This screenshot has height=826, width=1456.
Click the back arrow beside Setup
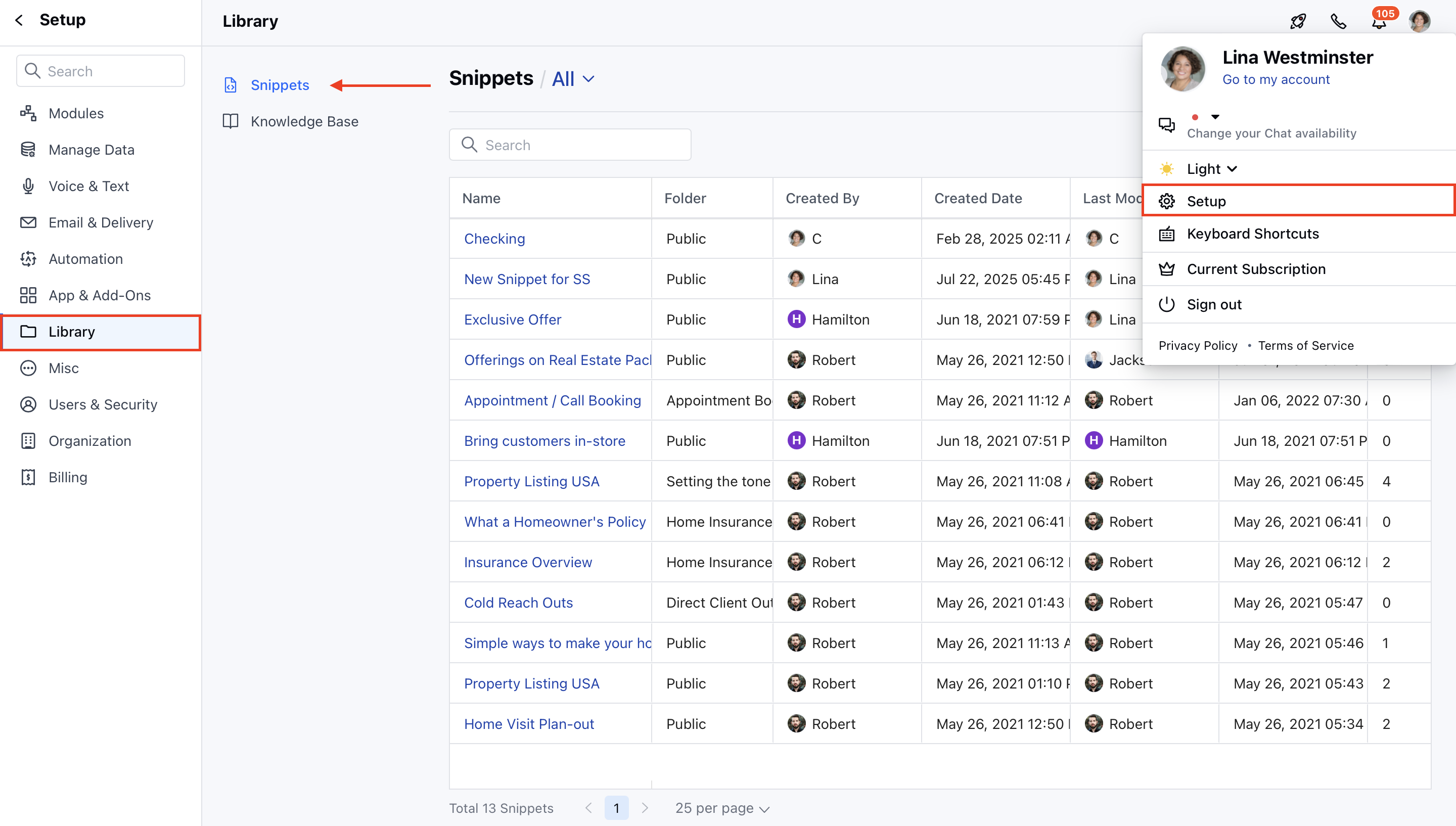[x=19, y=20]
